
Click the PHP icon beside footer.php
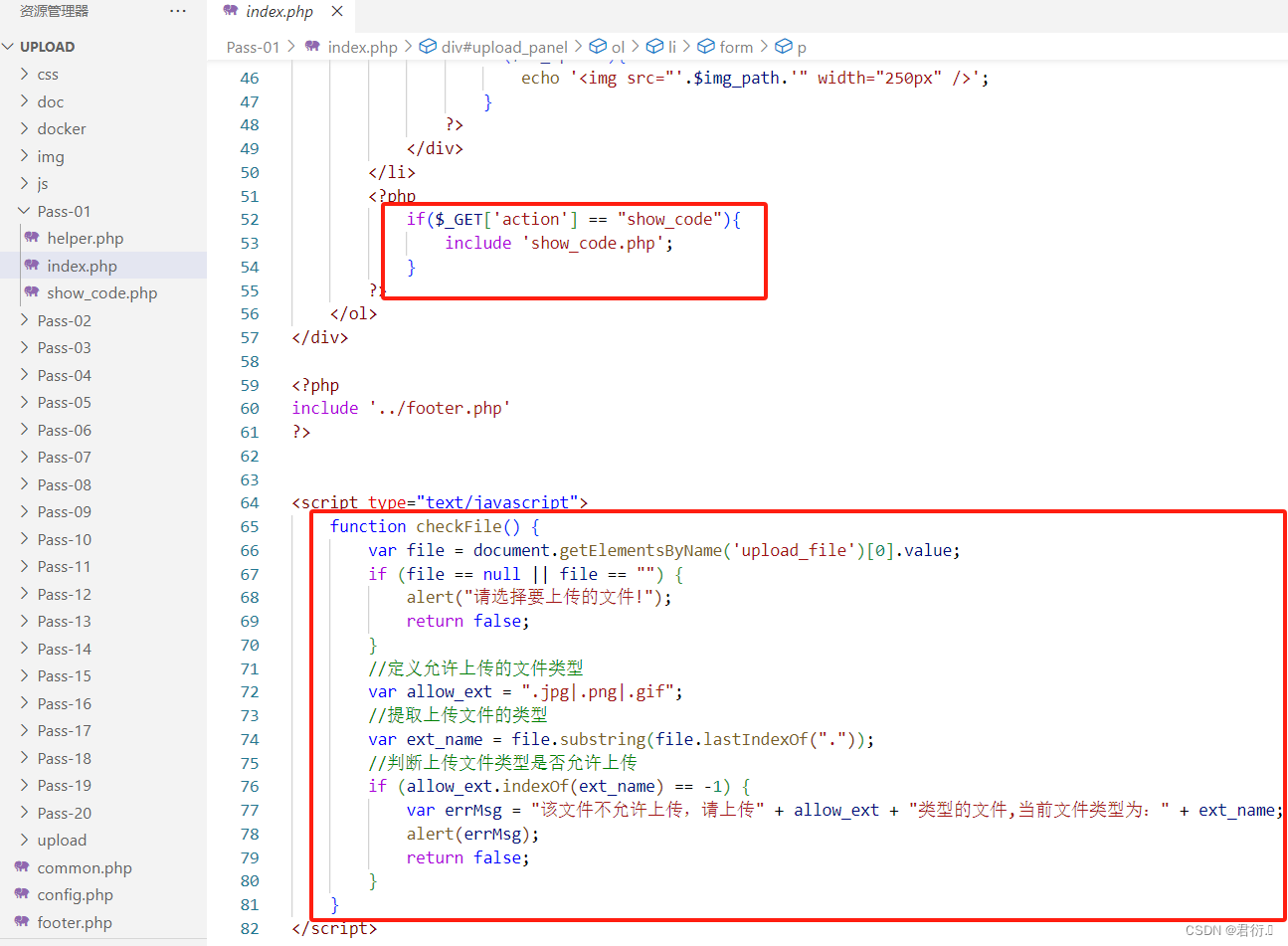pyautogui.click(x=22, y=922)
